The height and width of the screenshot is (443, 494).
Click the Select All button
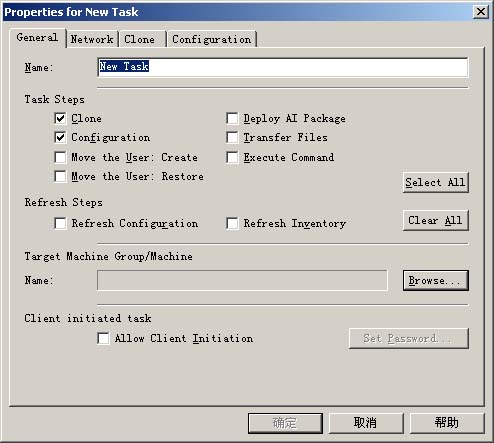(x=436, y=182)
